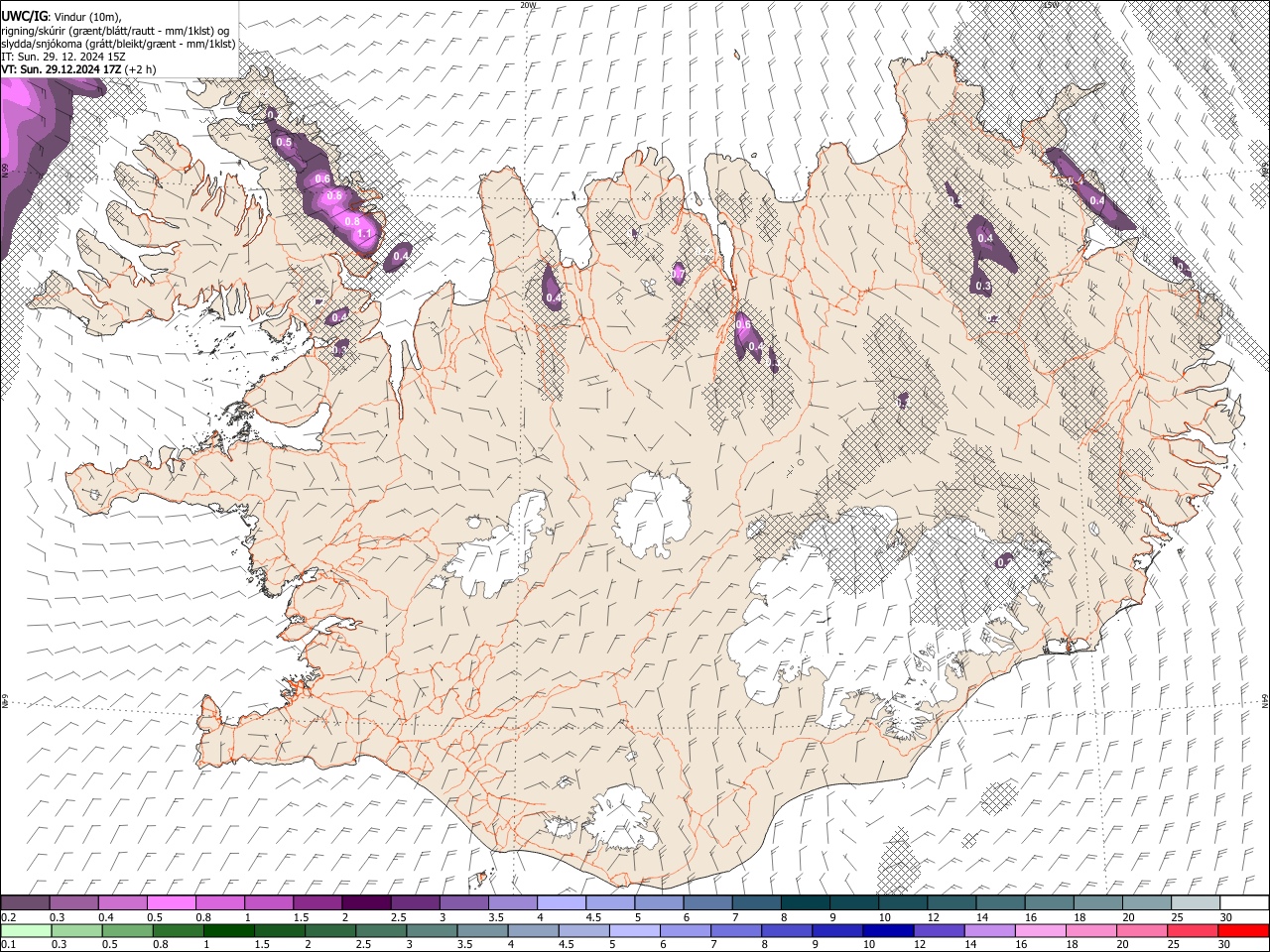
Task: Click the white swatch labeled 30 in snow scale
Action: [x=1244, y=902]
